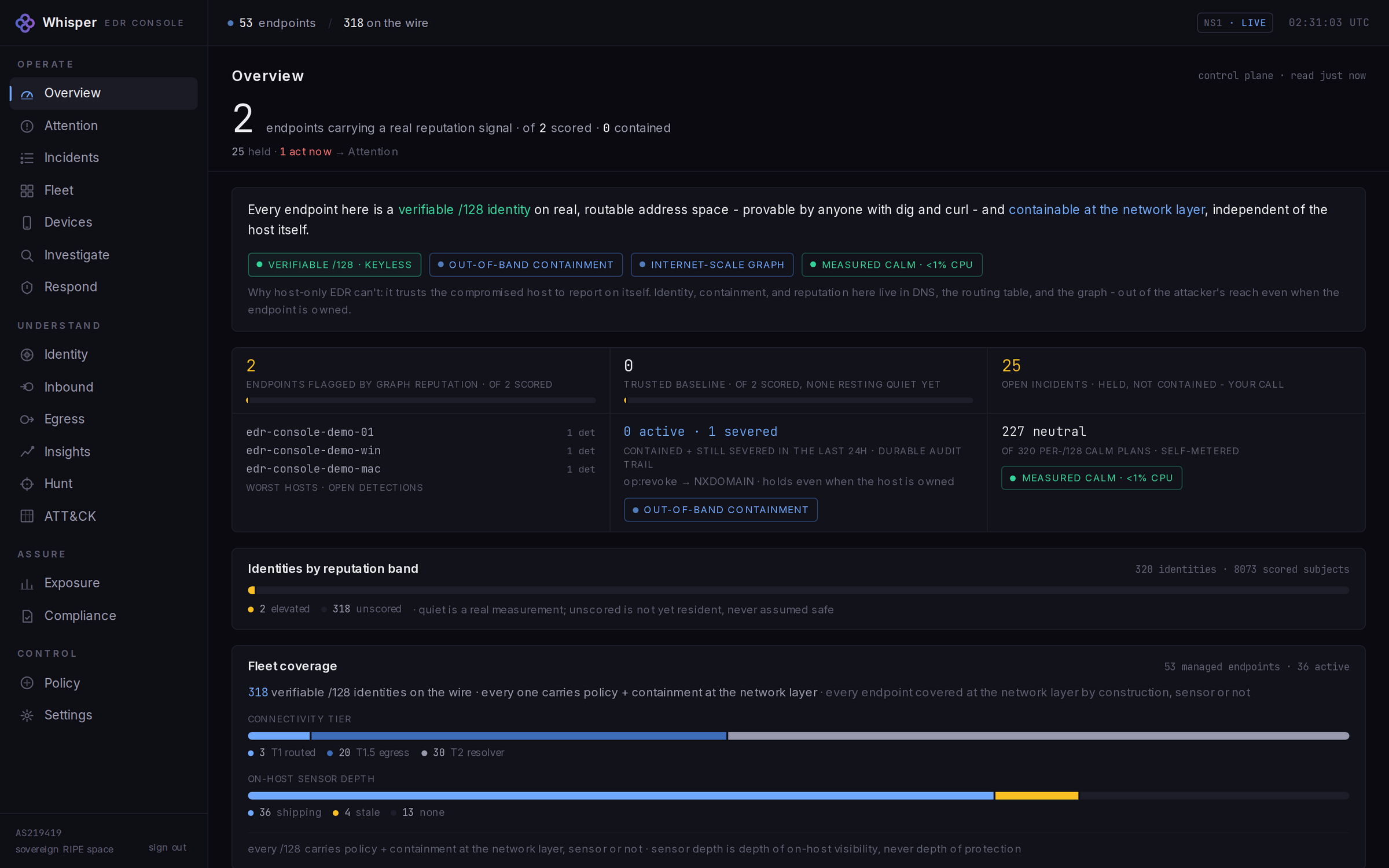Select host edr-console-demo-mac row

(420, 469)
